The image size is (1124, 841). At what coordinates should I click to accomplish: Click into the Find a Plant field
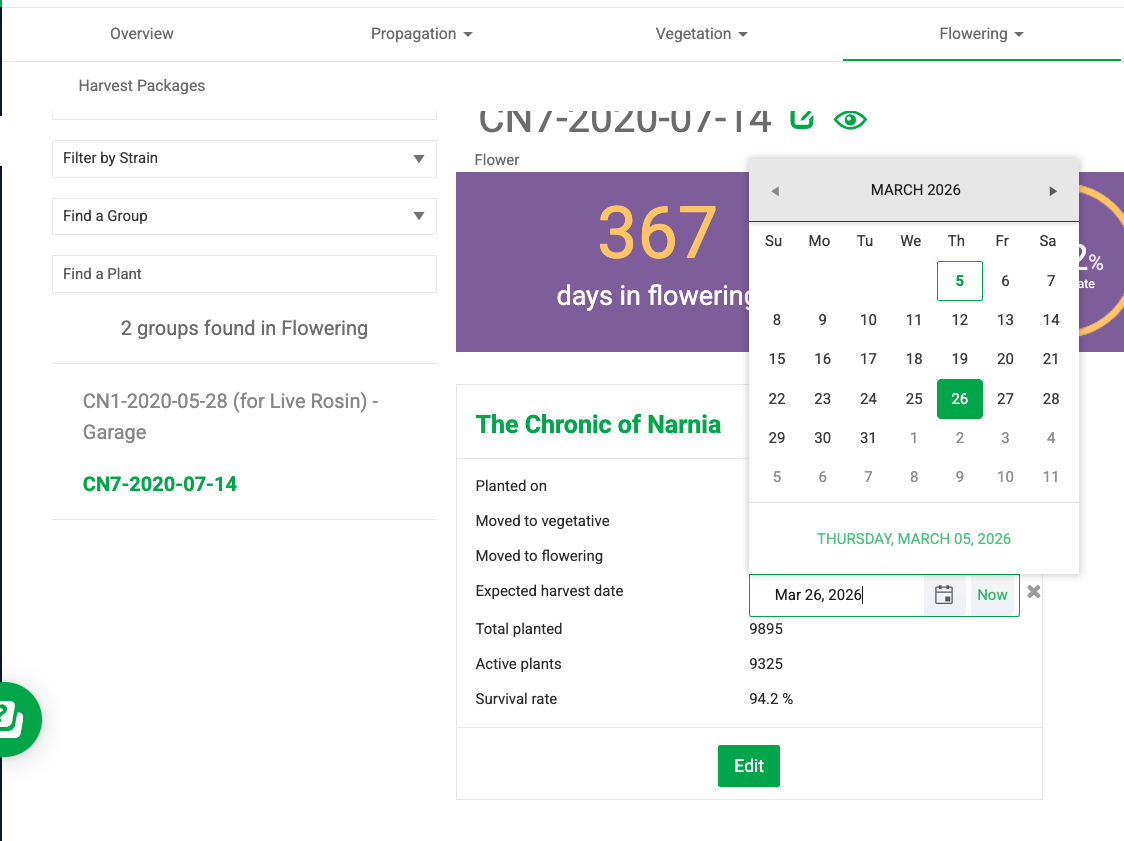tap(244, 274)
